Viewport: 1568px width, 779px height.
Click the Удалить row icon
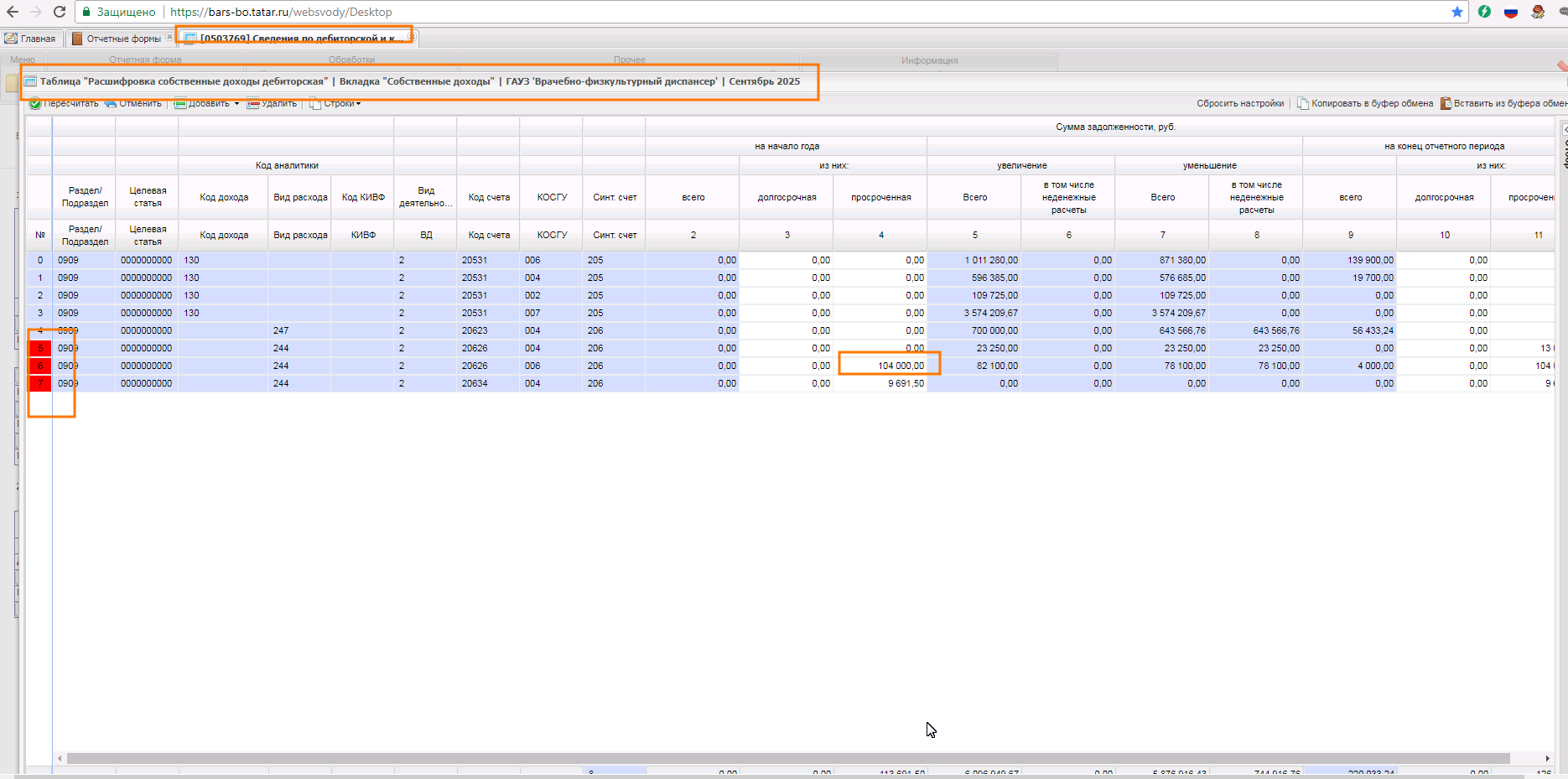(253, 104)
